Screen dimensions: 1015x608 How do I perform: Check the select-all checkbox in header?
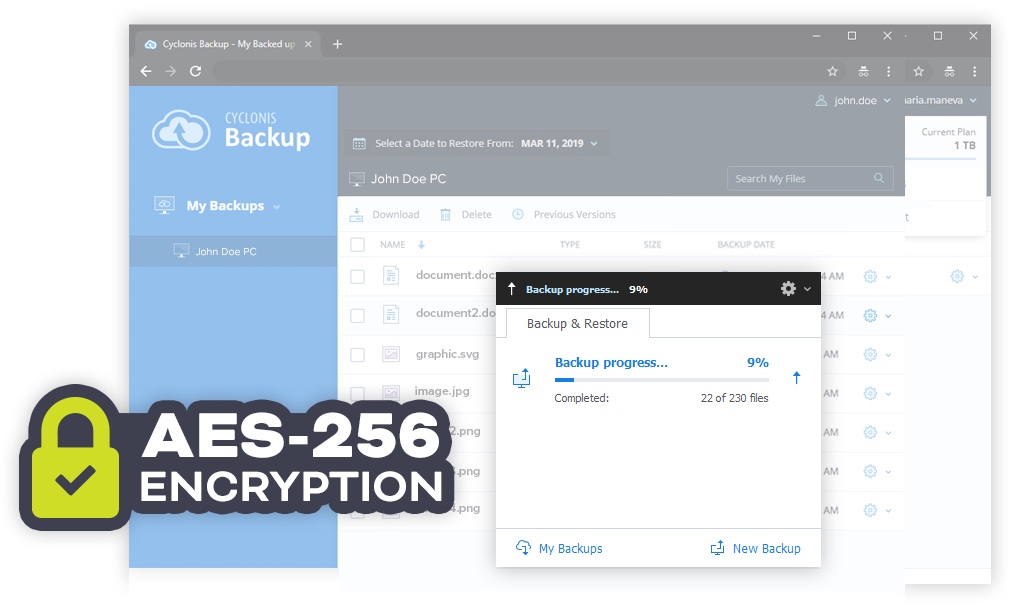pyautogui.click(x=357, y=245)
